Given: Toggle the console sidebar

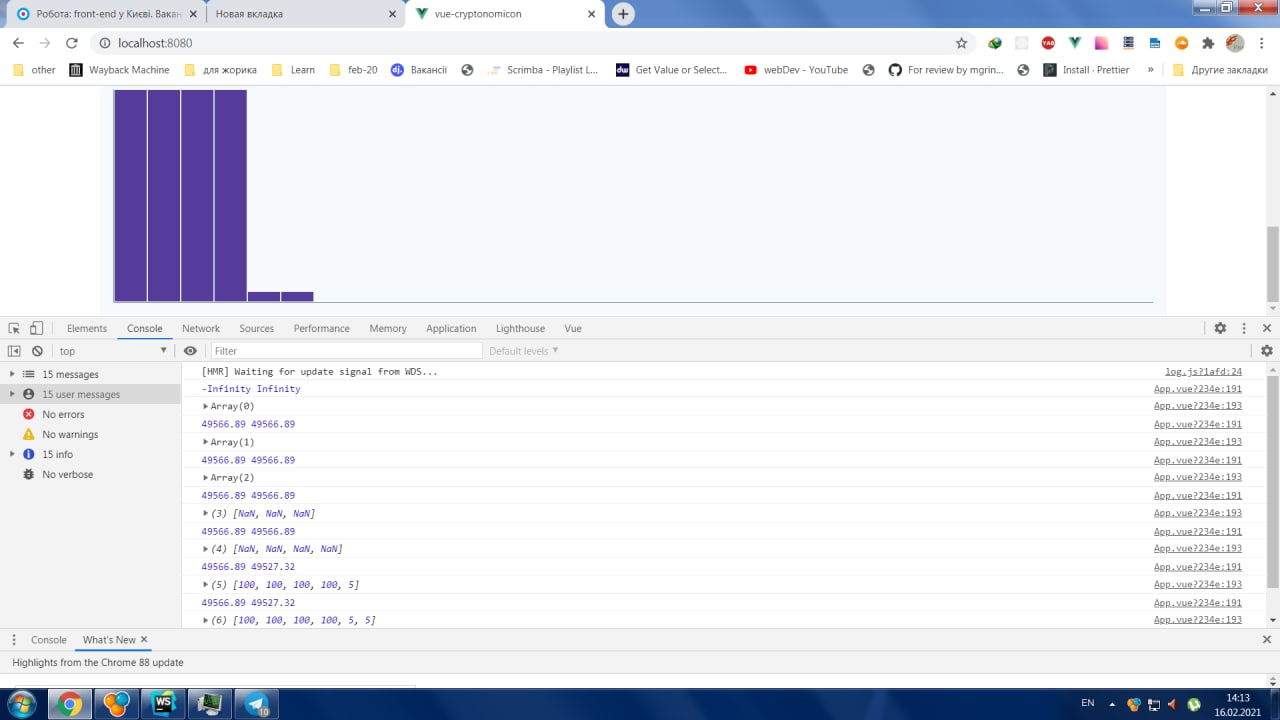Looking at the screenshot, I should coord(14,351).
